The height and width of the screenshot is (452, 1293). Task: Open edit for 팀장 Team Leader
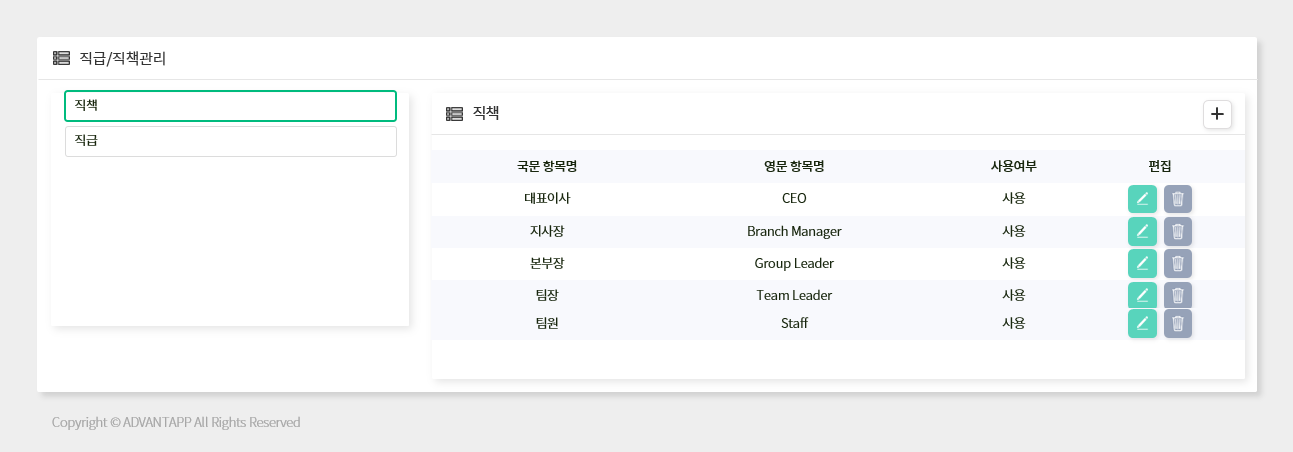[1142, 296]
